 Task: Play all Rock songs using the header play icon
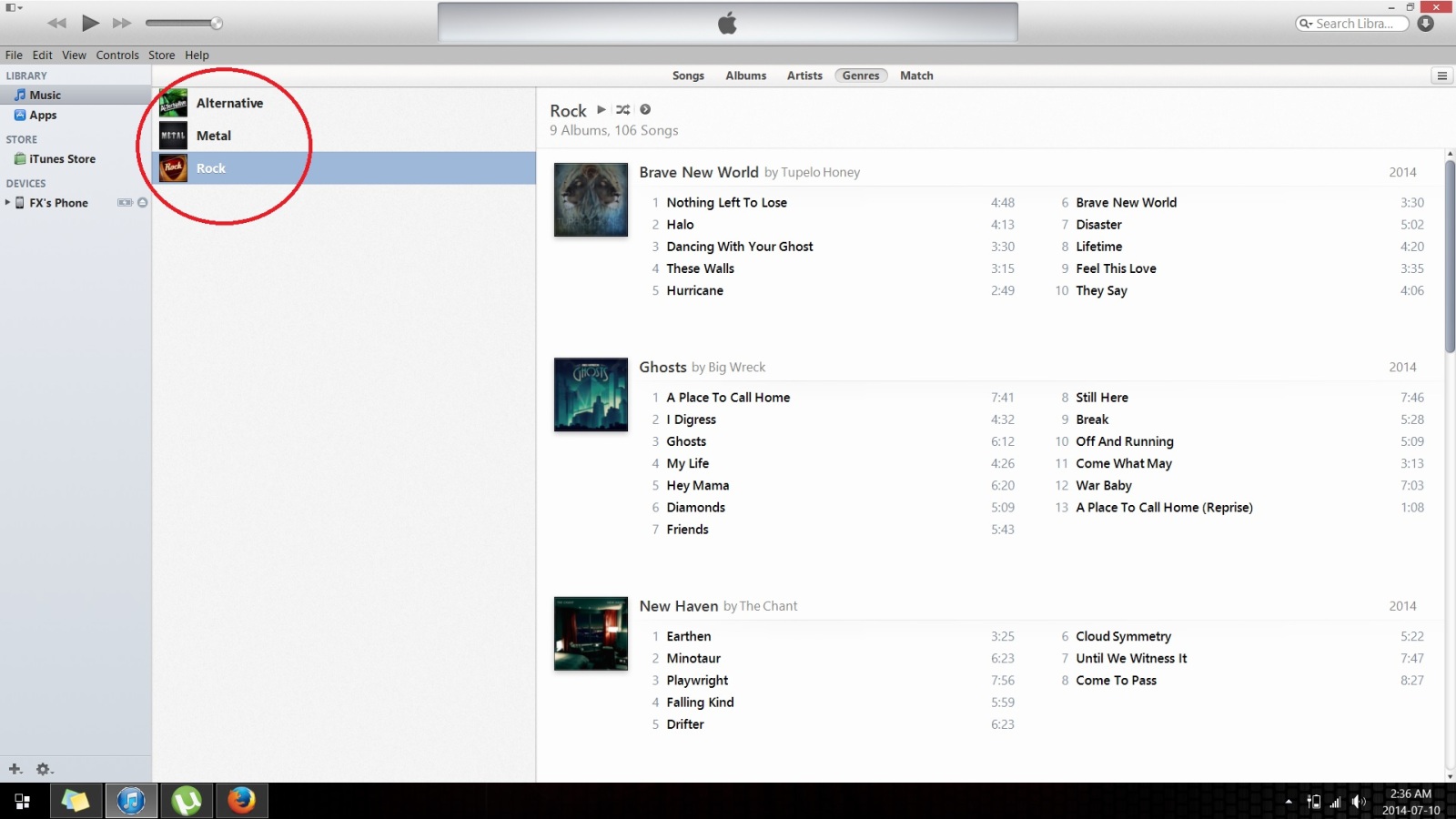coord(602,109)
